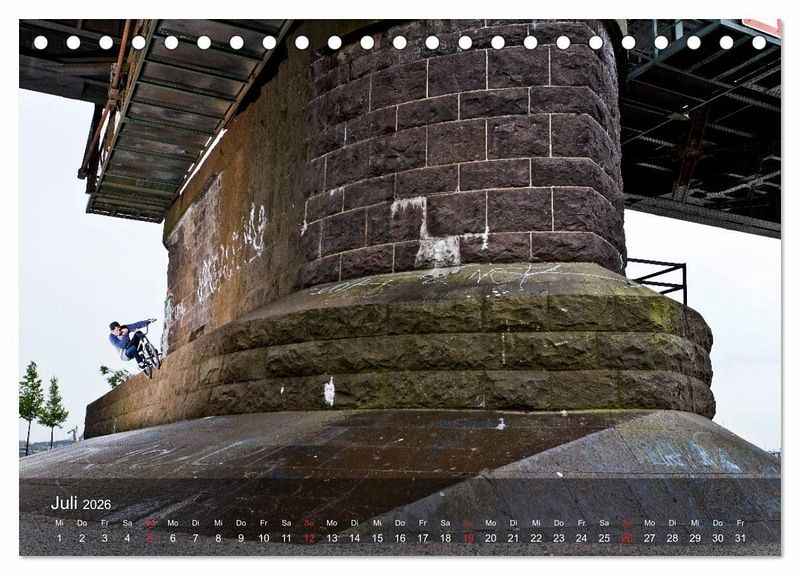The height and width of the screenshot is (575, 800).
Task: Select date 24 in the calendar strip
Action: 581,538
